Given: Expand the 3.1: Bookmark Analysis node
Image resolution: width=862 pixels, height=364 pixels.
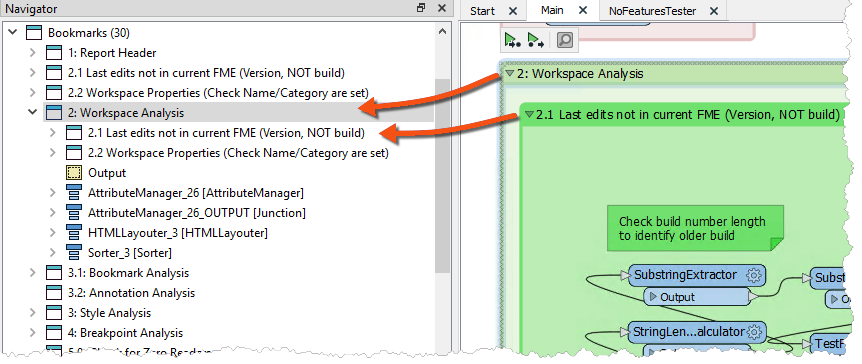Looking at the screenshot, I should pyautogui.click(x=33, y=273).
